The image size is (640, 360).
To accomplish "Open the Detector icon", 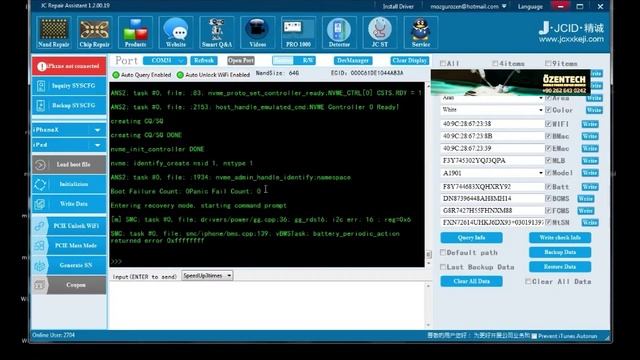I will point(339,33).
